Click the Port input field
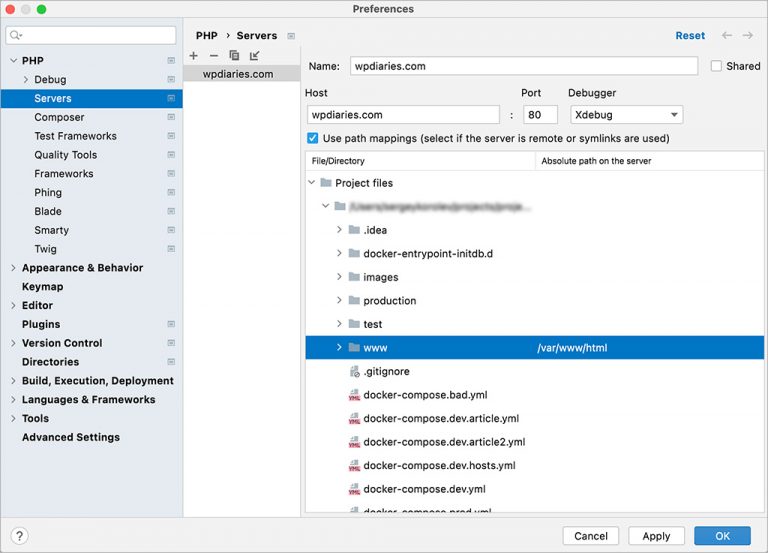The height and width of the screenshot is (553, 768). (x=540, y=115)
